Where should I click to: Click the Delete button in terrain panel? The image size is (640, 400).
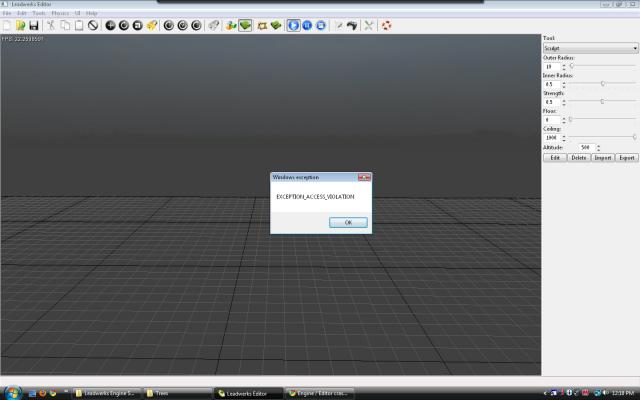point(579,158)
